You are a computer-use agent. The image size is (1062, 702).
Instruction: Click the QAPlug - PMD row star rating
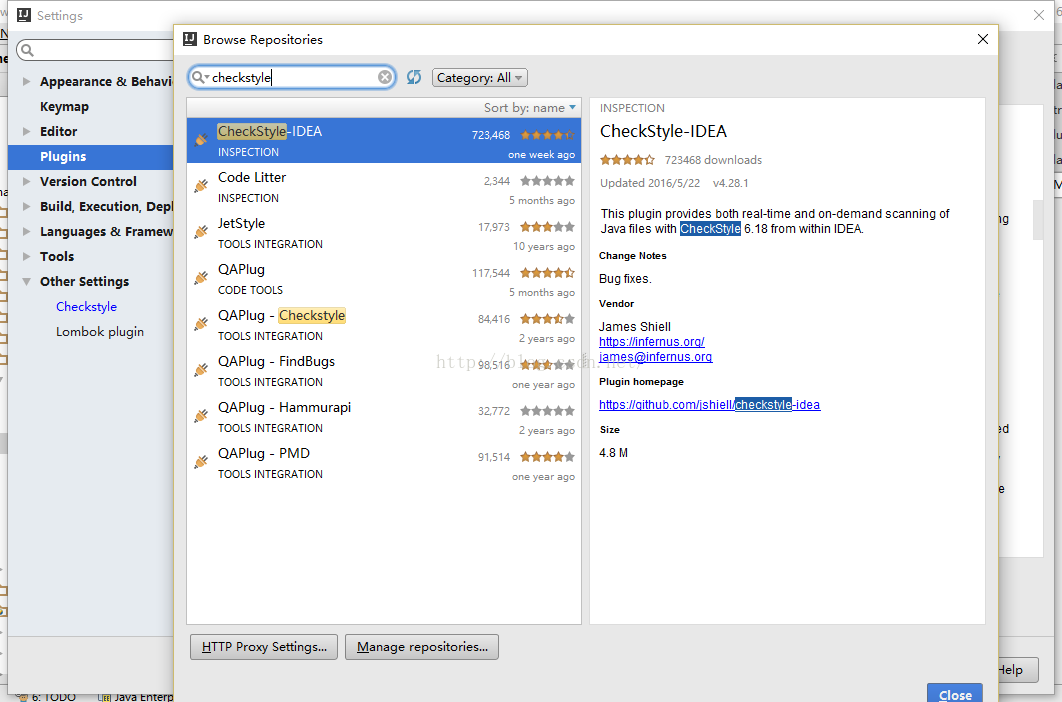pos(547,457)
